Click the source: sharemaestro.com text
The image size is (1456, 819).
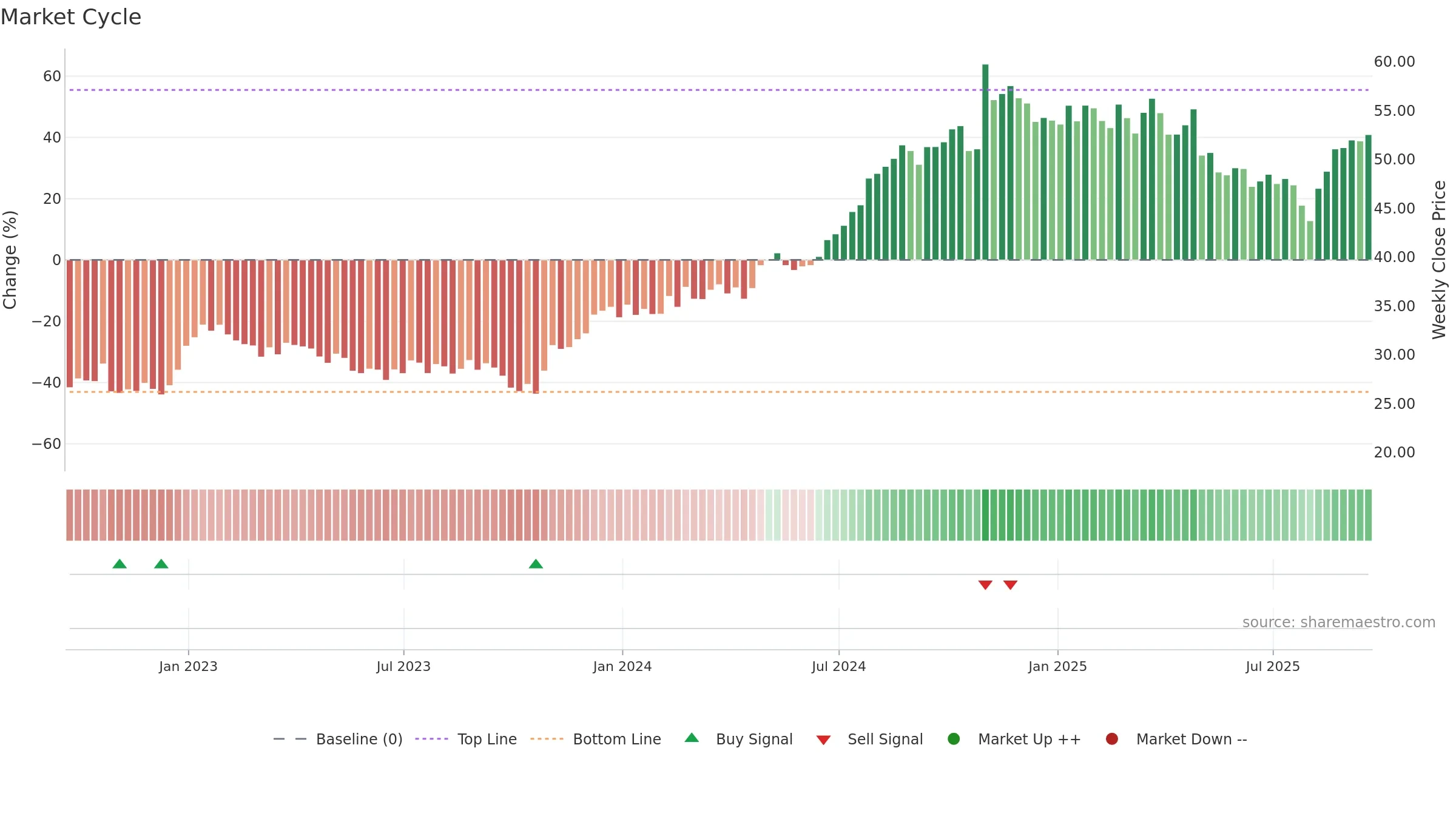1339,622
